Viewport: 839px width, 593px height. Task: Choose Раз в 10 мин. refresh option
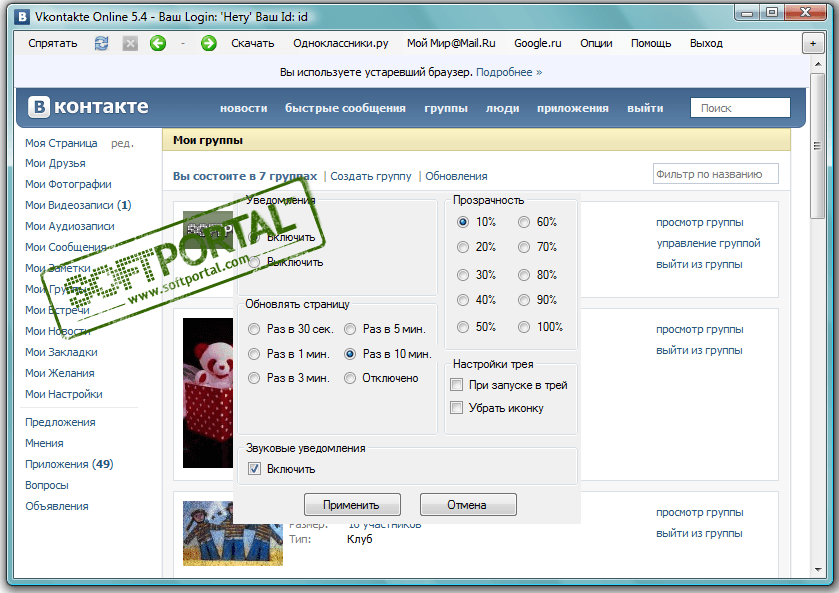tap(350, 354)
